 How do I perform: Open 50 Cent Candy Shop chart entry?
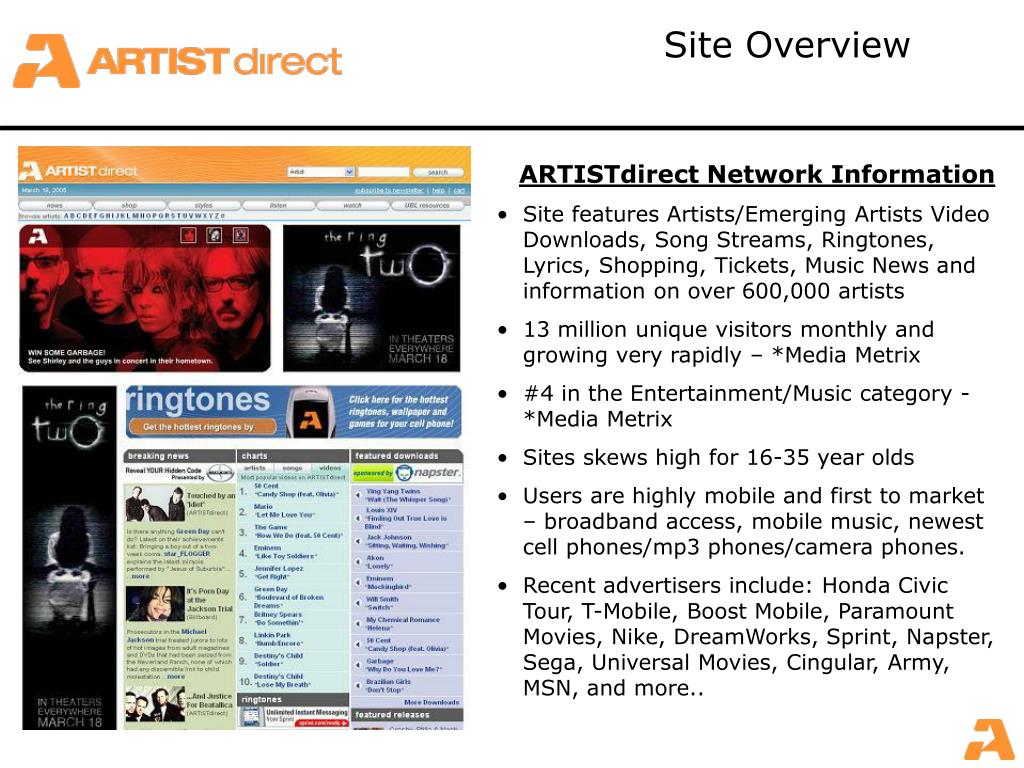296,490
